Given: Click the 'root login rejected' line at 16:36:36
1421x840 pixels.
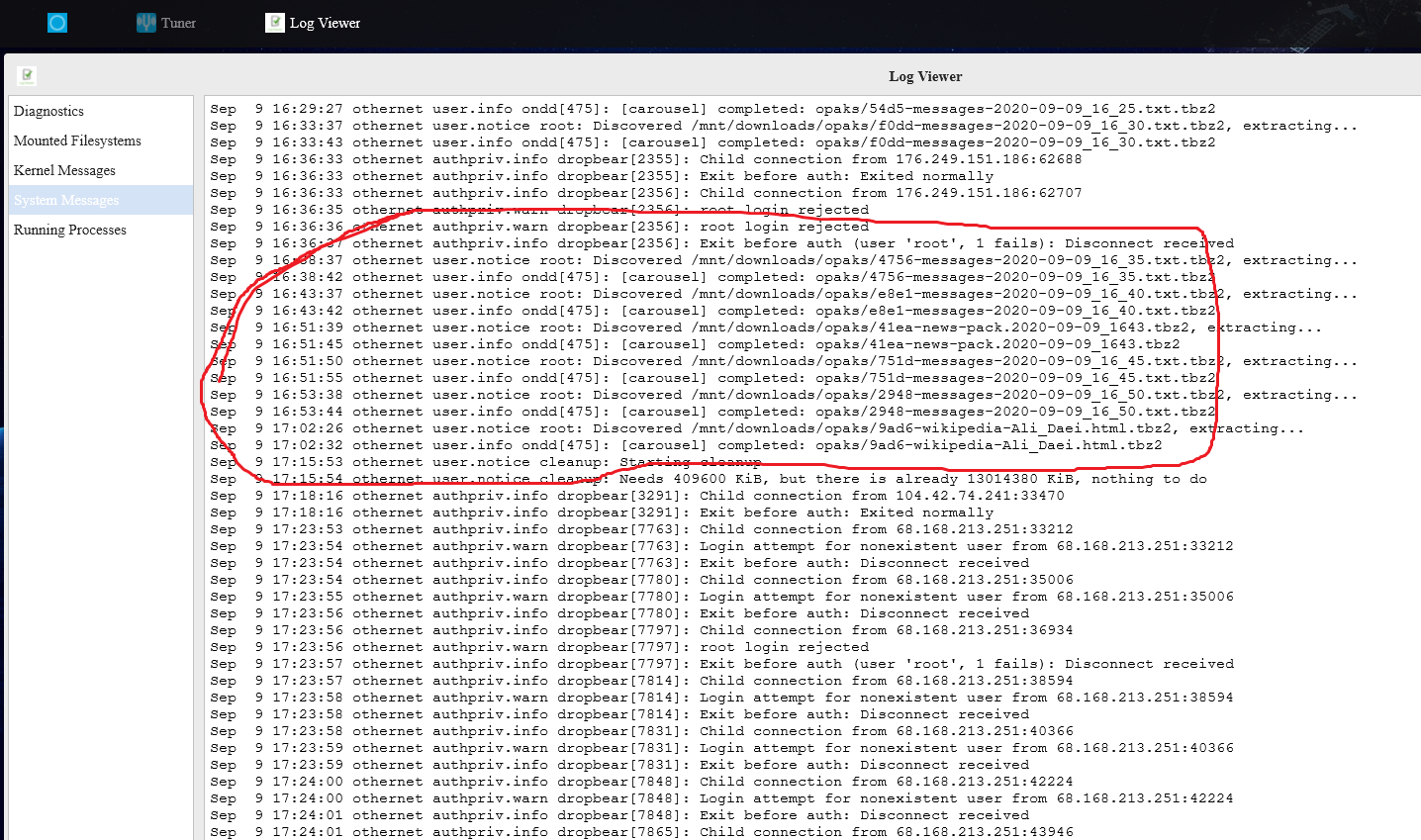Looking at the screenshot, I should 539,227.
